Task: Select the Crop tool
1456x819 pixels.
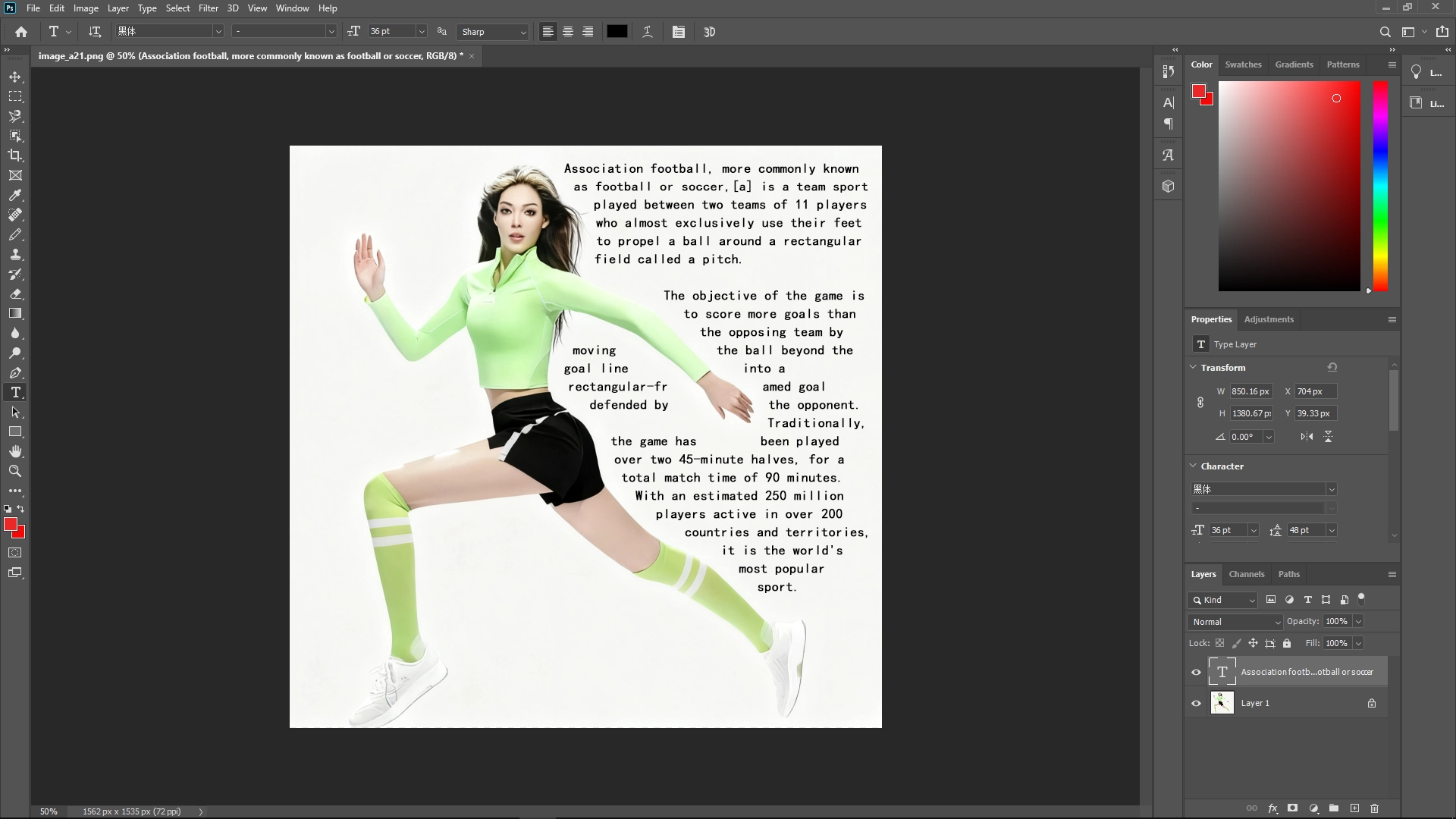Action: click(x=15, y=155)
